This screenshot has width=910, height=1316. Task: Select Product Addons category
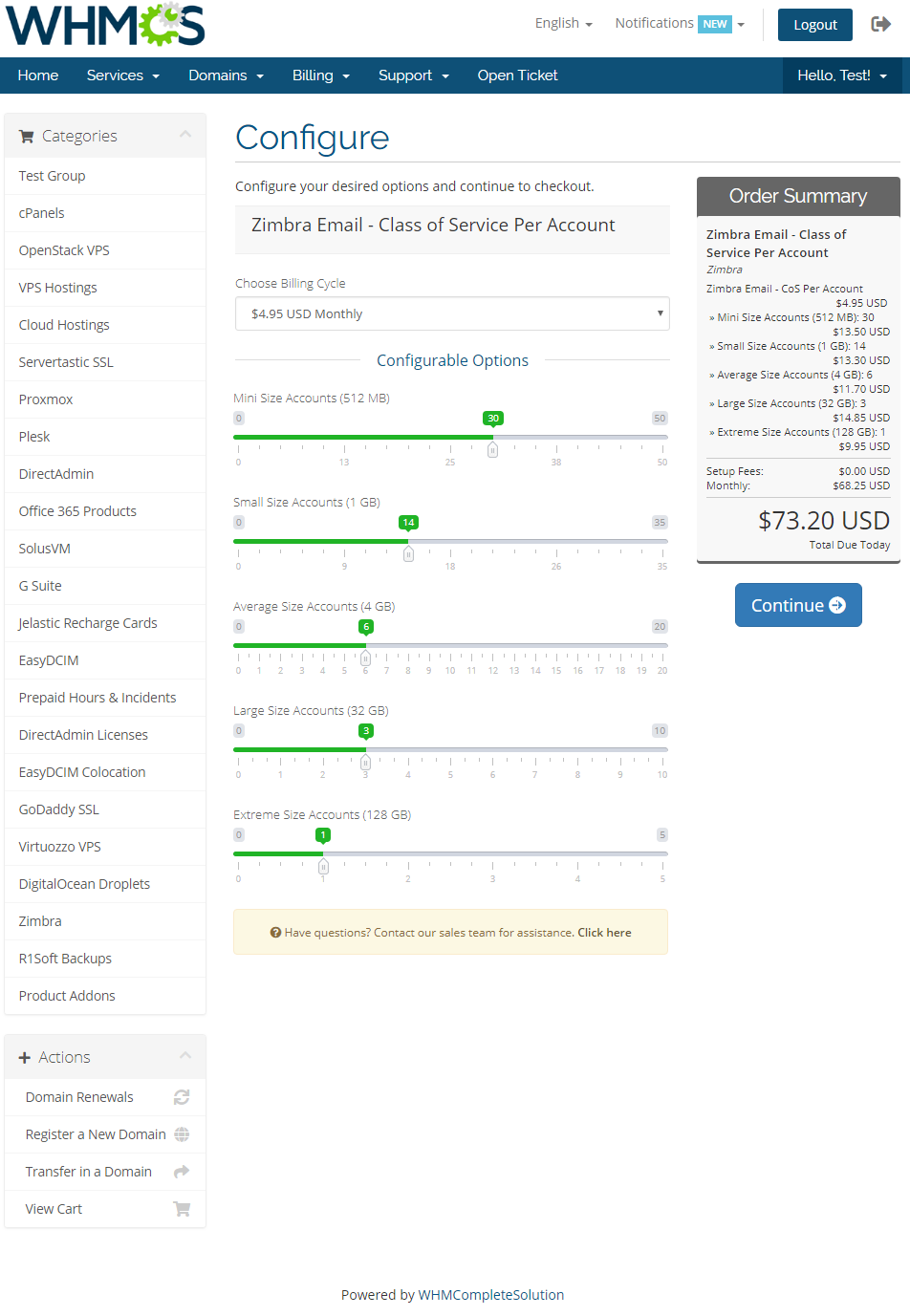105,996
